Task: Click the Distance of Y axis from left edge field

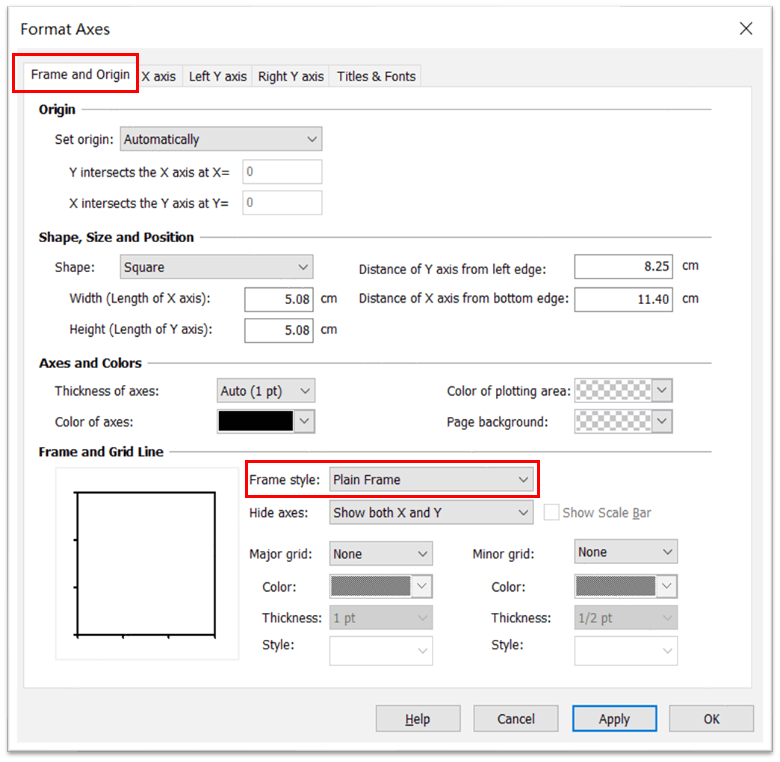Action: (623, 267)
